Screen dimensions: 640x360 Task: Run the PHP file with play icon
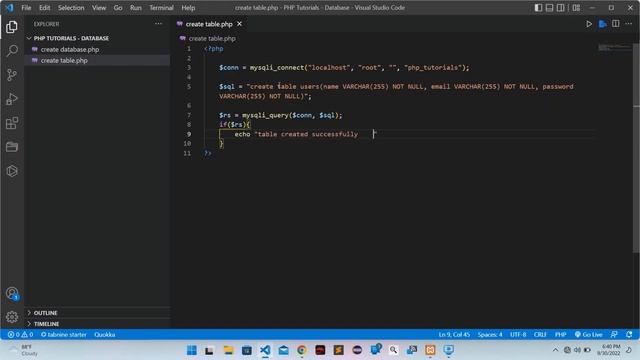pos(589,24)
